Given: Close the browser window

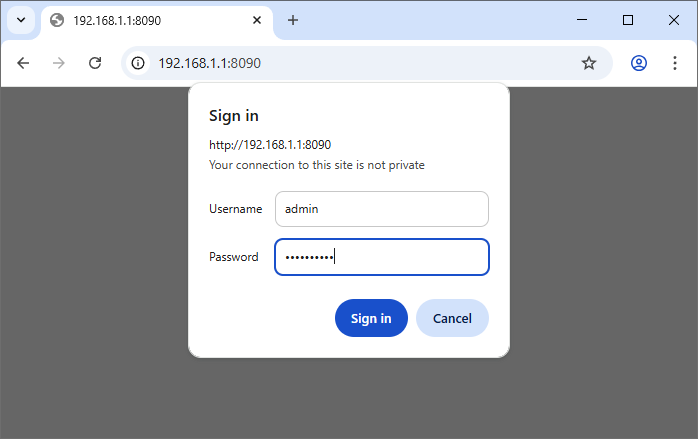Looking at the screenshot, I should click(x=674, y=20).
